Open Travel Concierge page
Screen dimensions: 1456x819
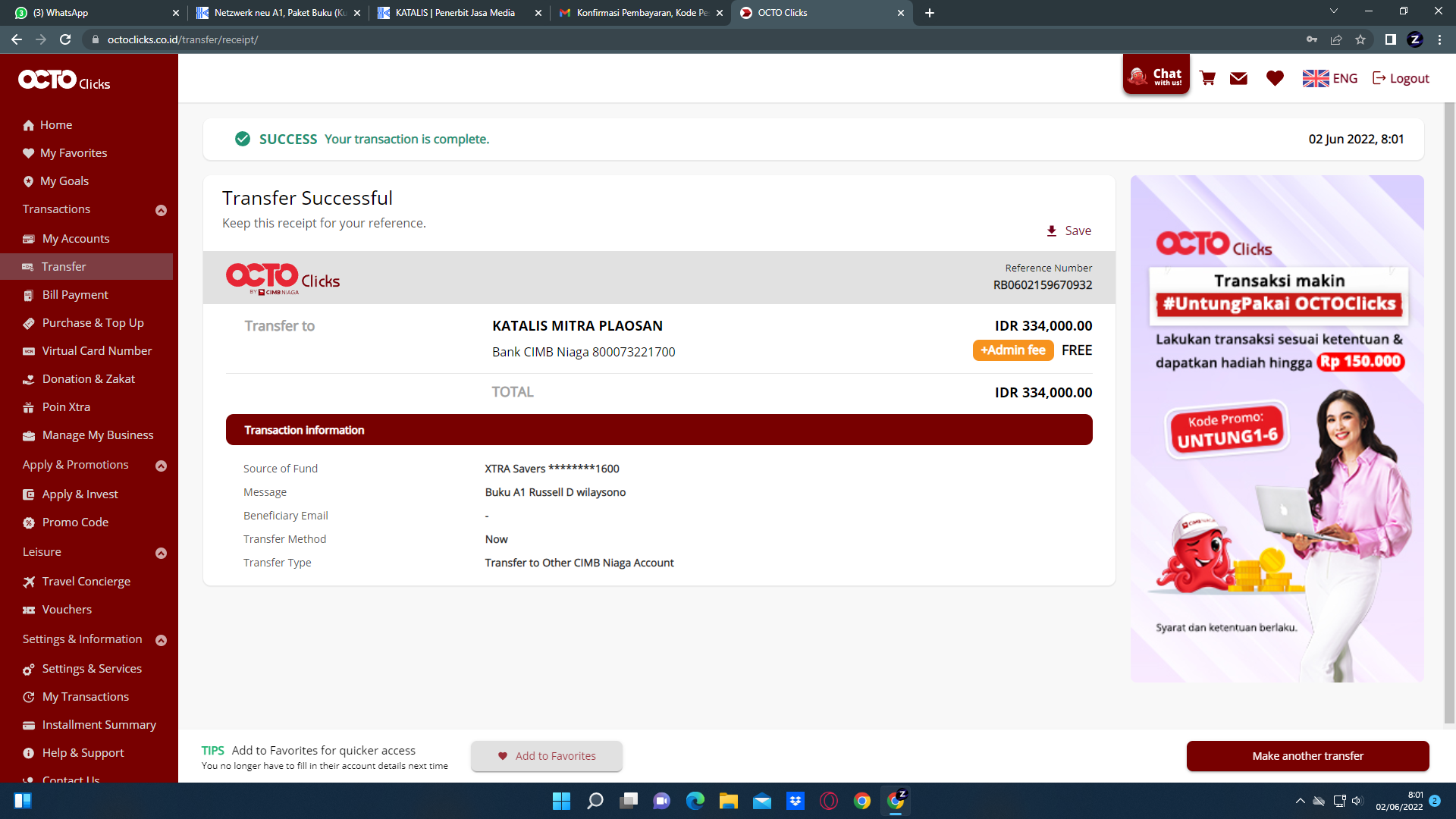tap(77, 581)
